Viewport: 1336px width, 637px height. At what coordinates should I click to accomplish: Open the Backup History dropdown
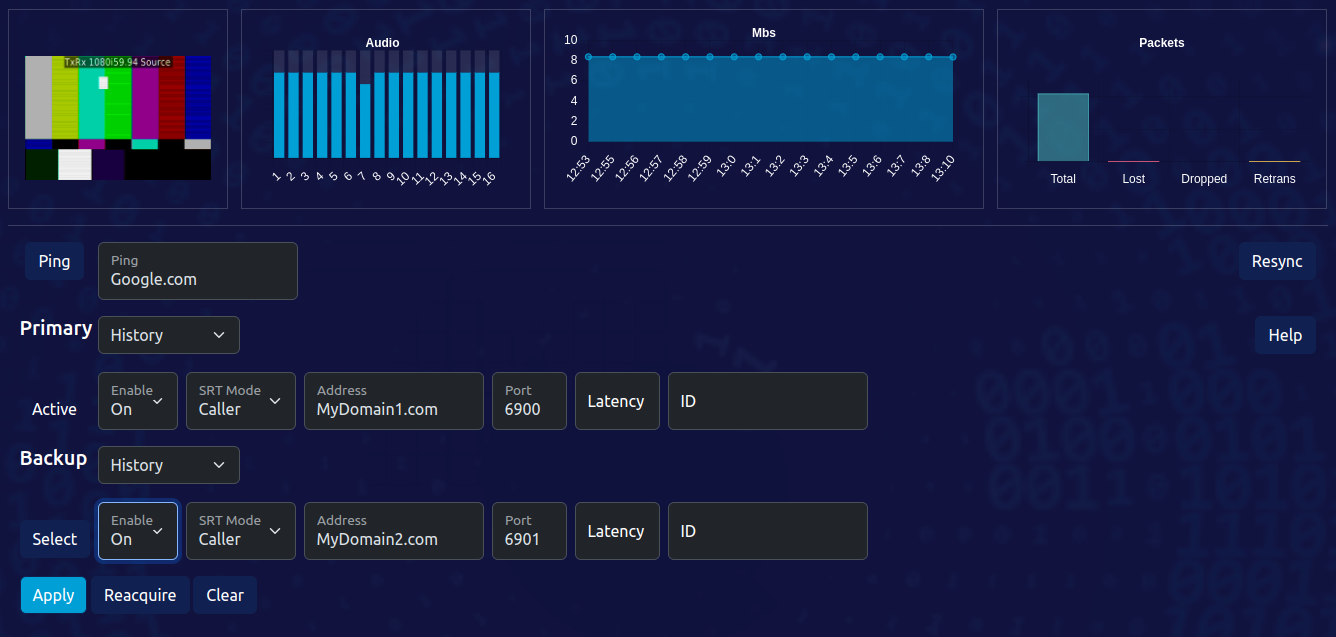click(168, 465)
